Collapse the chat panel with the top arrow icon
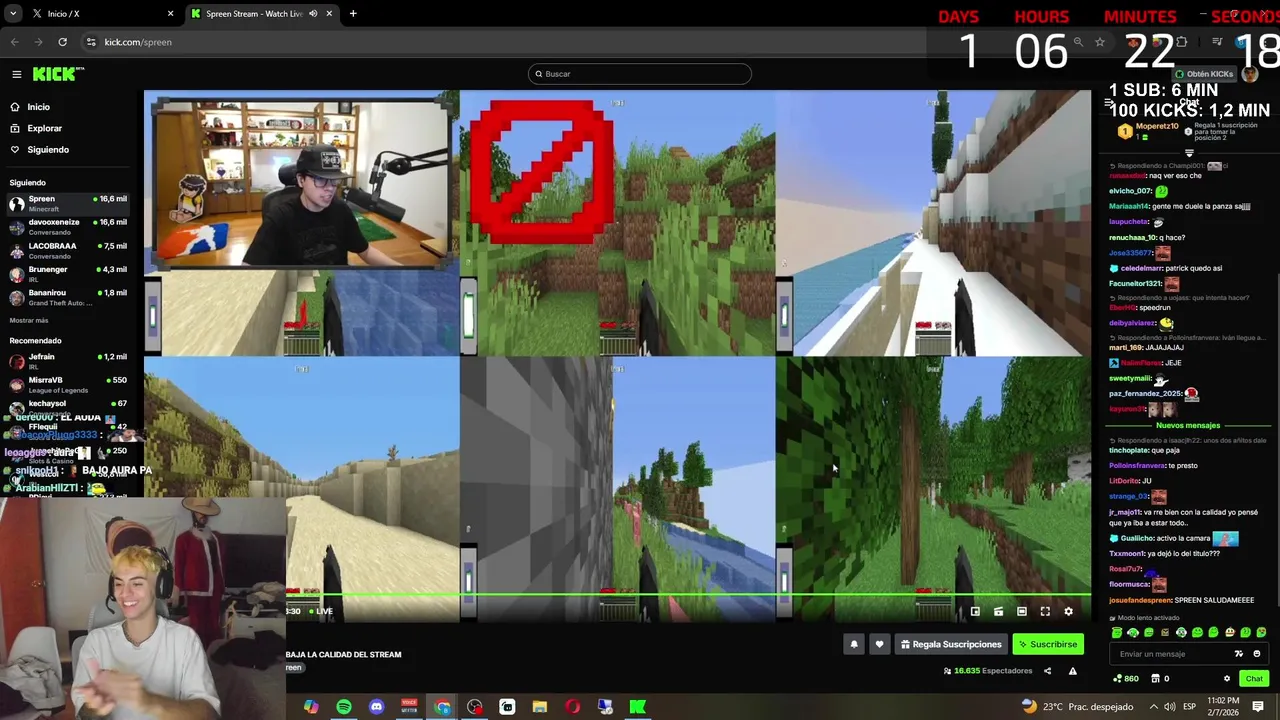 [1109, 103]
